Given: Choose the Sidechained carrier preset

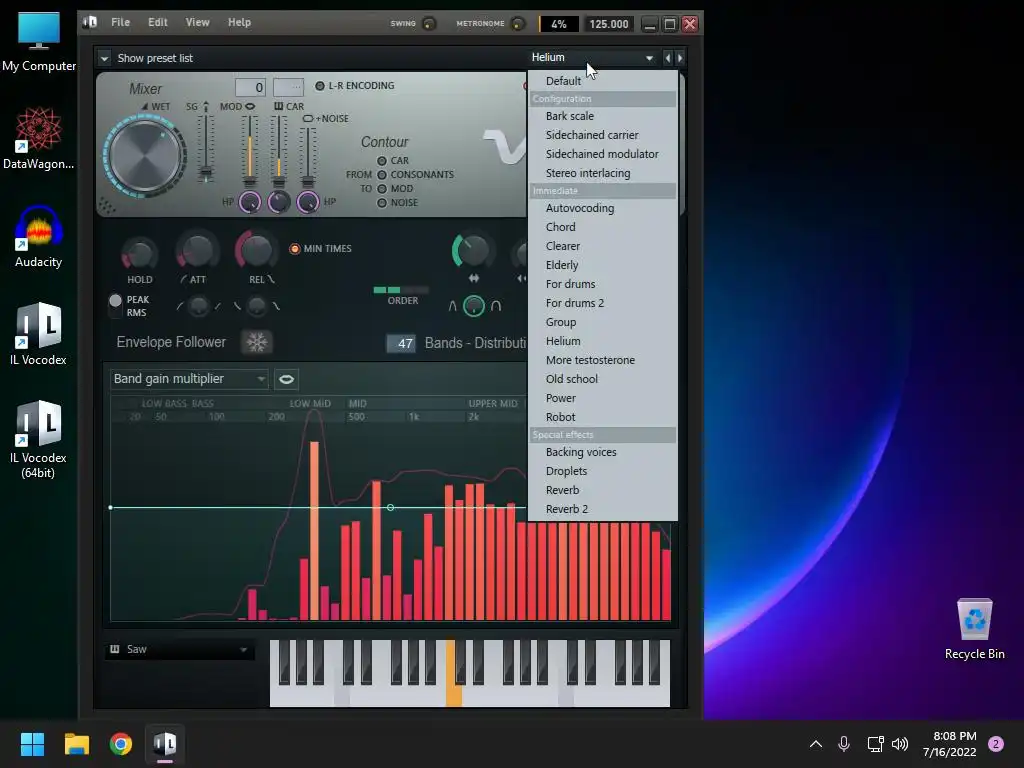Looking at the screenshot, I should coord(602,135).
